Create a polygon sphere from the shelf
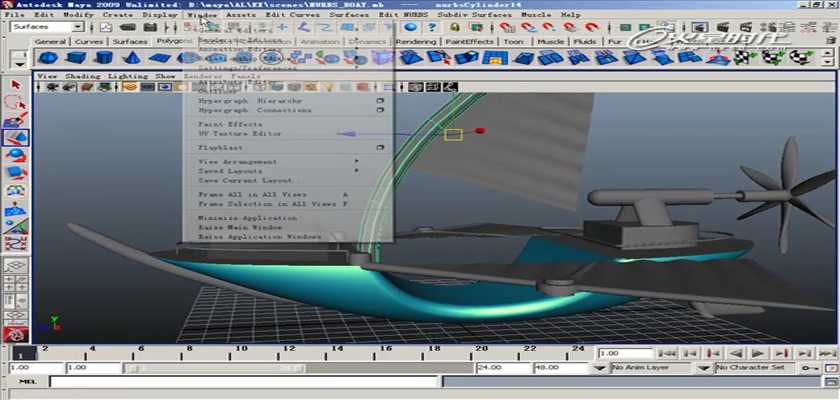 [x=49, y=57]
